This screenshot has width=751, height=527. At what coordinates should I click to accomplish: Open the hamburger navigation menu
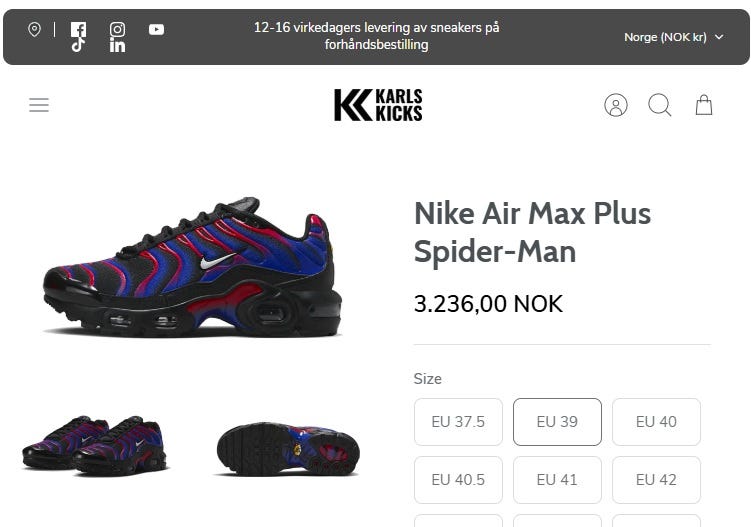click(x=39, y=105)
